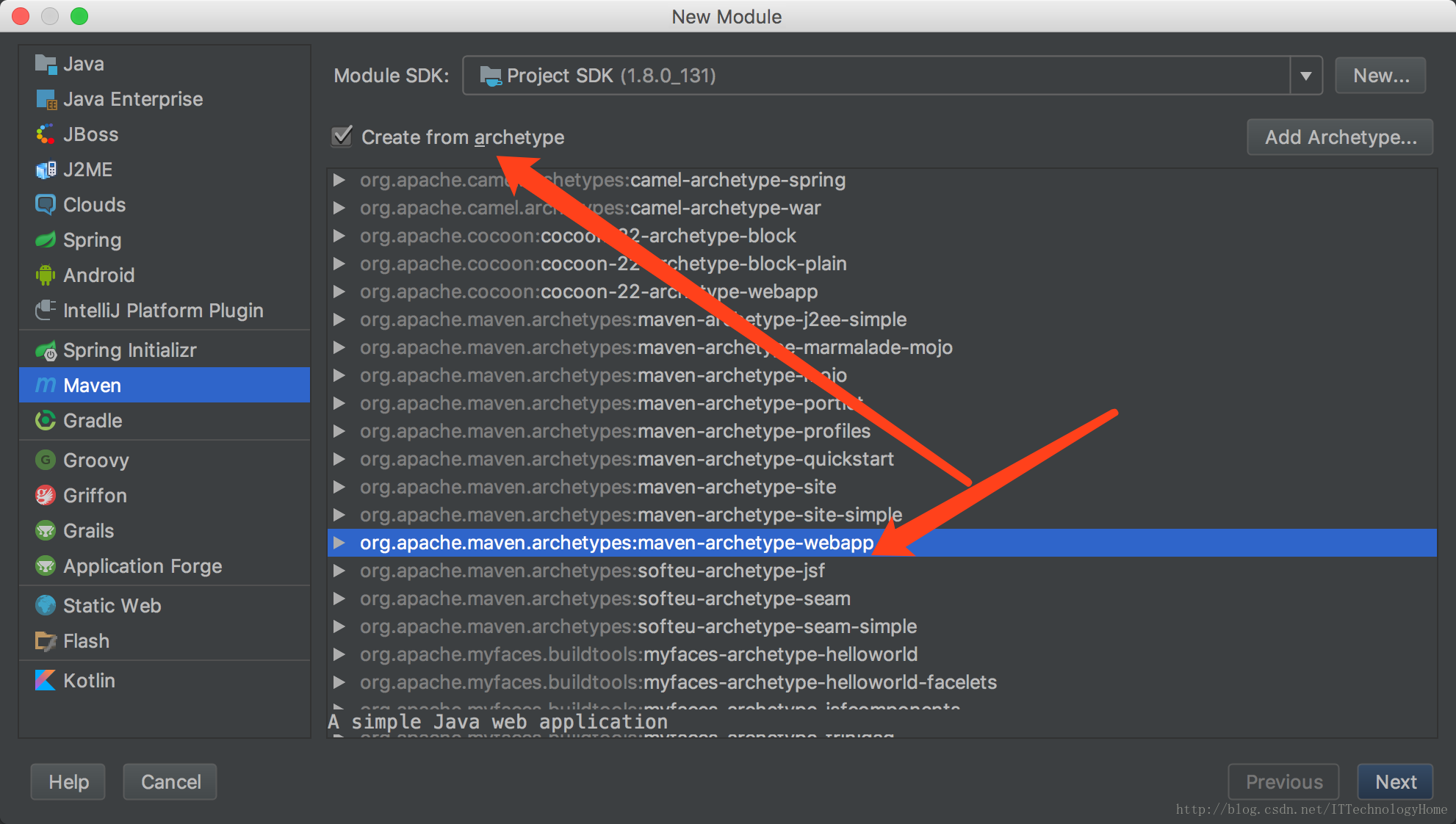Select the cocoon-22-archetype-webapp row

(x=882, y=292)
